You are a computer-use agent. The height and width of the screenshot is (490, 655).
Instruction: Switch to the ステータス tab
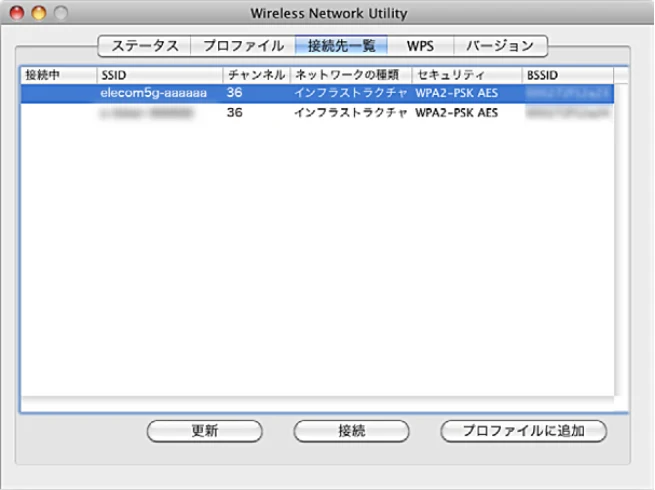coord(145,46)
